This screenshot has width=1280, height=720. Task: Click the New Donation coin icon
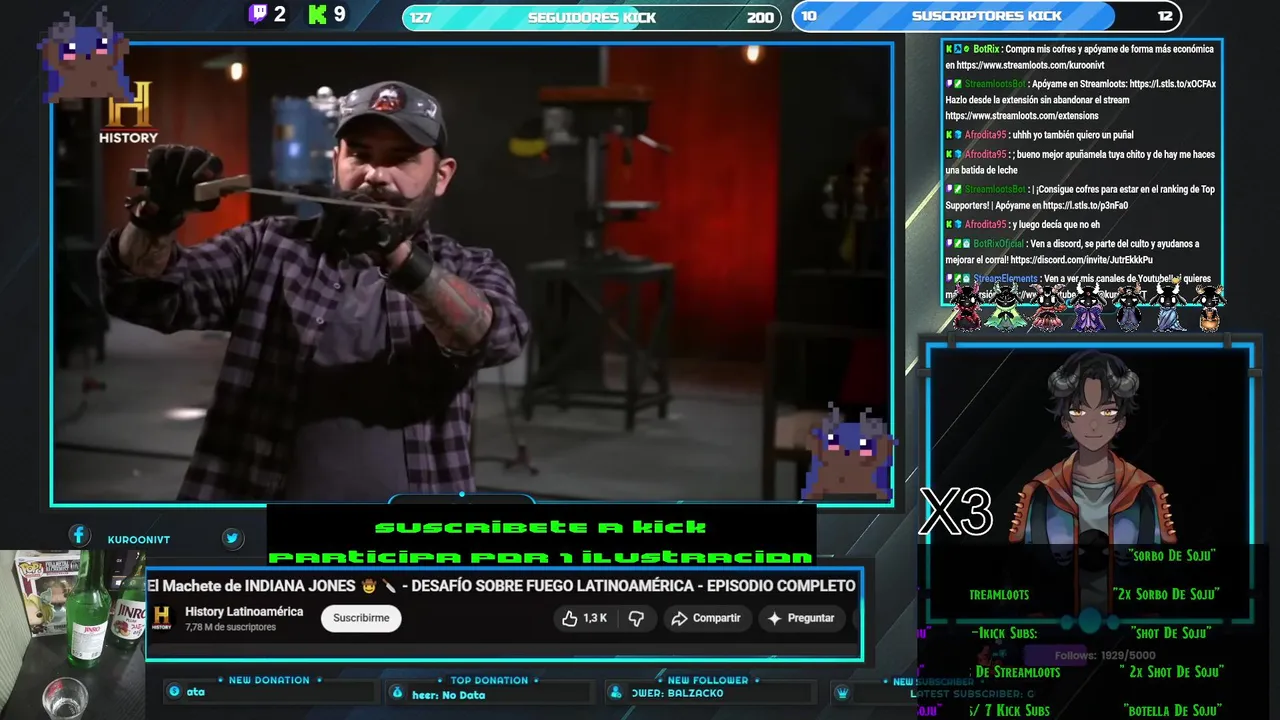(175, 691)
